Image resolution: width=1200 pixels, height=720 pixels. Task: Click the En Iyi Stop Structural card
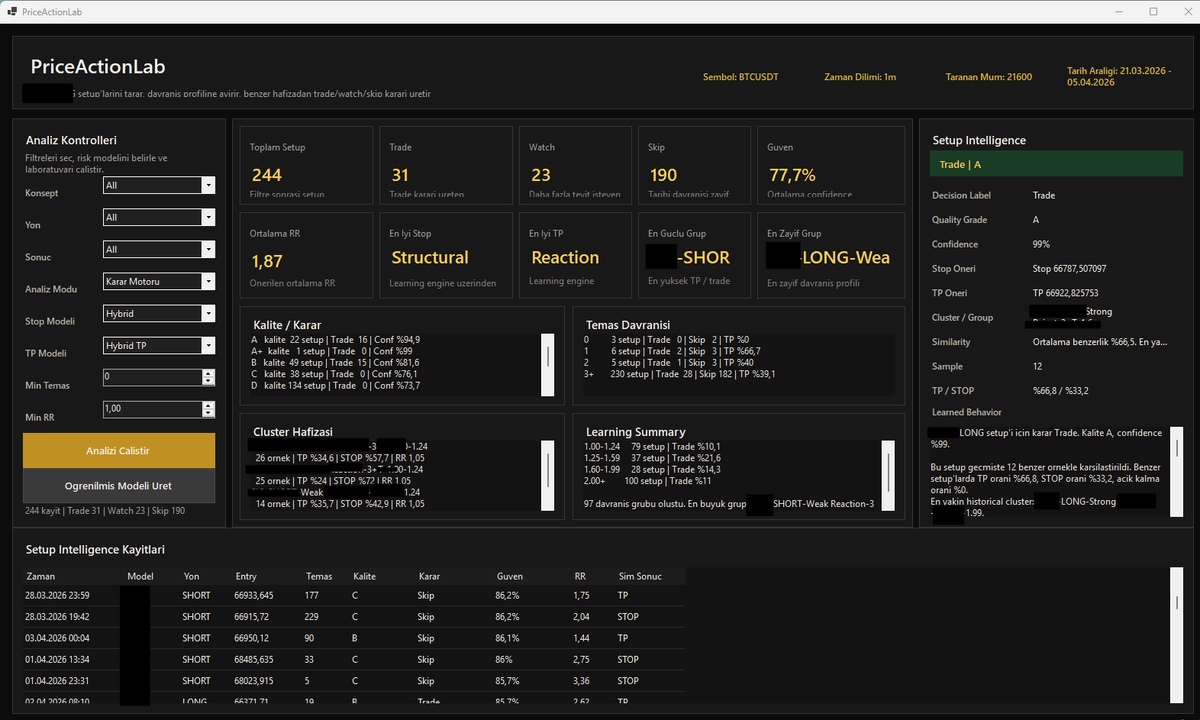[x=445, y=255]
